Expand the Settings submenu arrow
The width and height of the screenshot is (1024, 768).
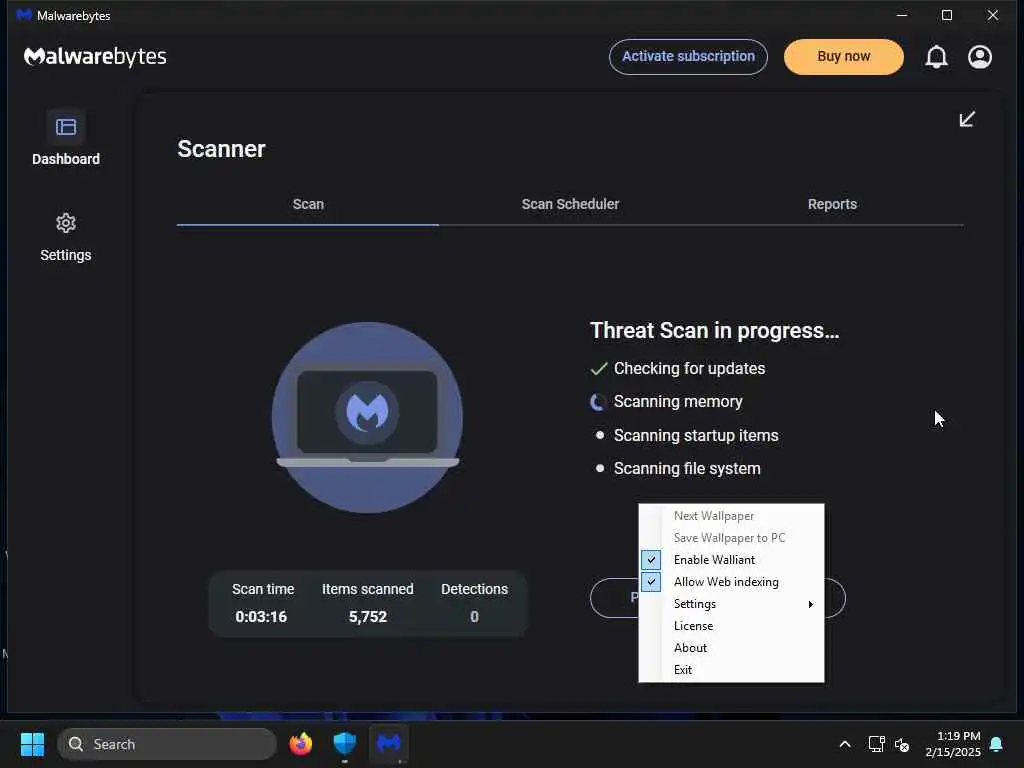pos(810,604)
